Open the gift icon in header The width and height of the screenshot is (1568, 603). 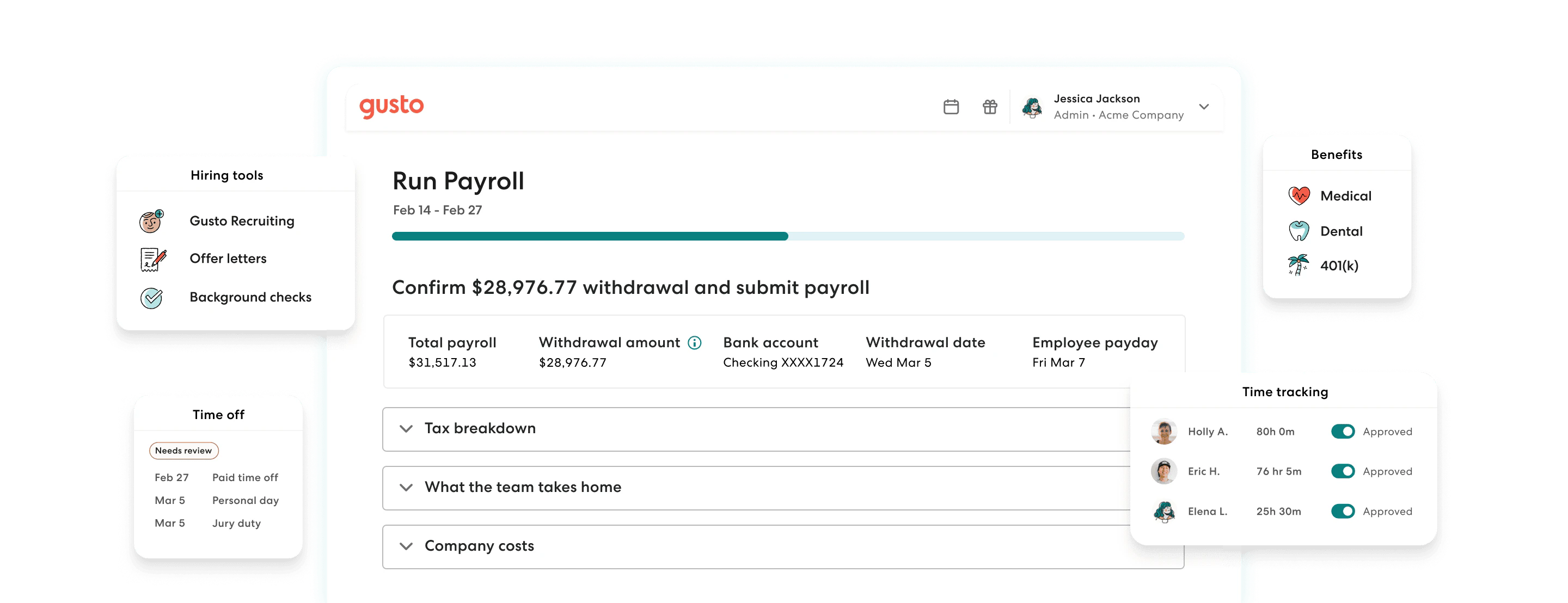(x=990, y=107)
